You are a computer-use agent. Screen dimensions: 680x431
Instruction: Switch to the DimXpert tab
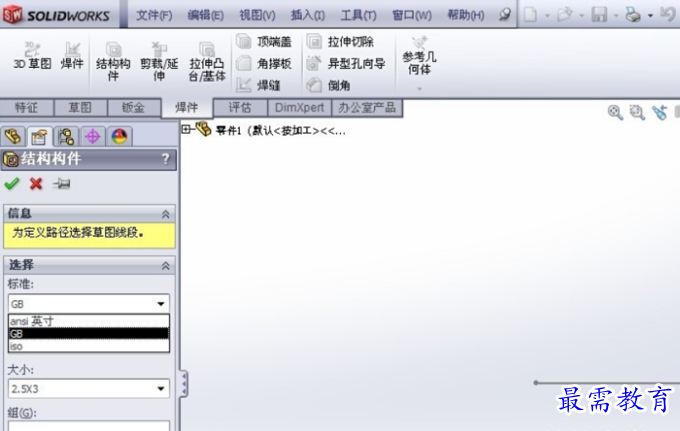point(299,108)
